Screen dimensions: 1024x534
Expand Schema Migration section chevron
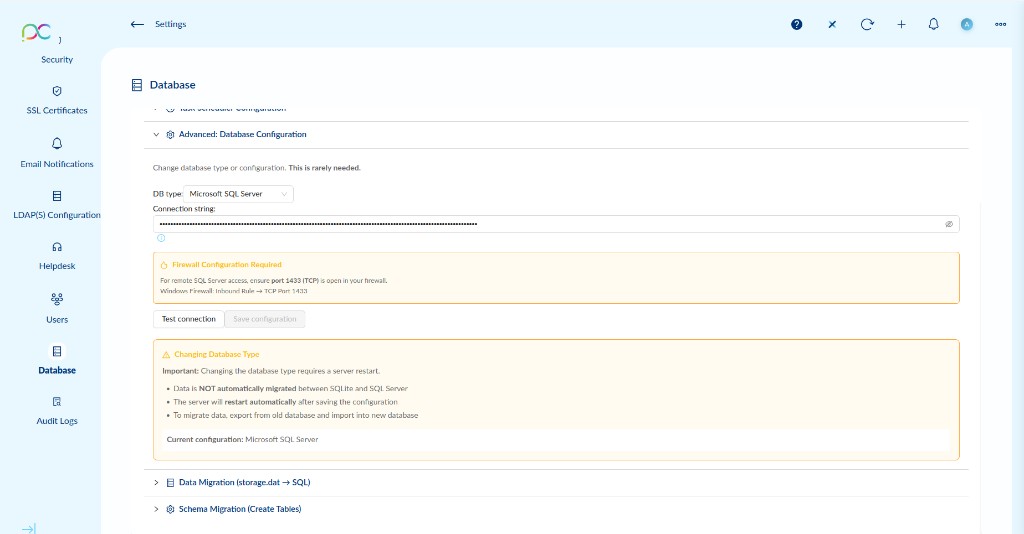pos(156,509)
